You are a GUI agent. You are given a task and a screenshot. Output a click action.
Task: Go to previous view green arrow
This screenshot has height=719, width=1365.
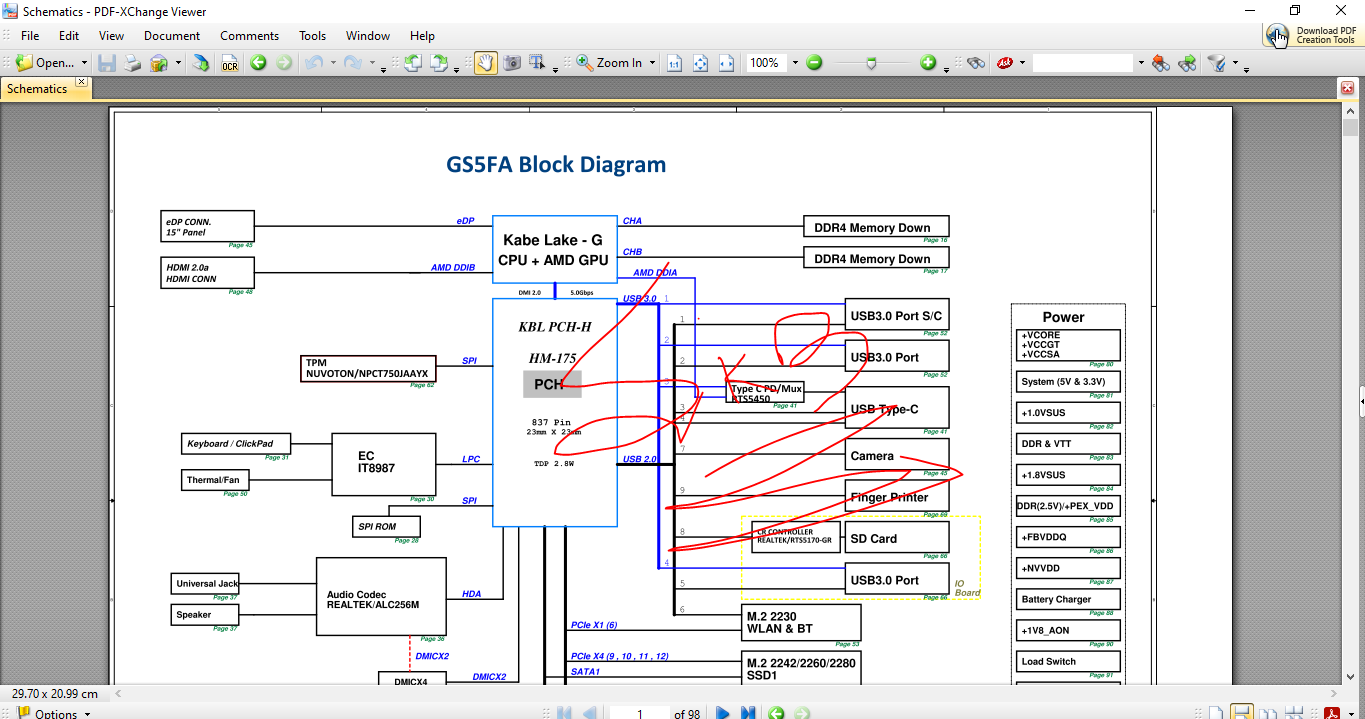[x=258, y=62]
